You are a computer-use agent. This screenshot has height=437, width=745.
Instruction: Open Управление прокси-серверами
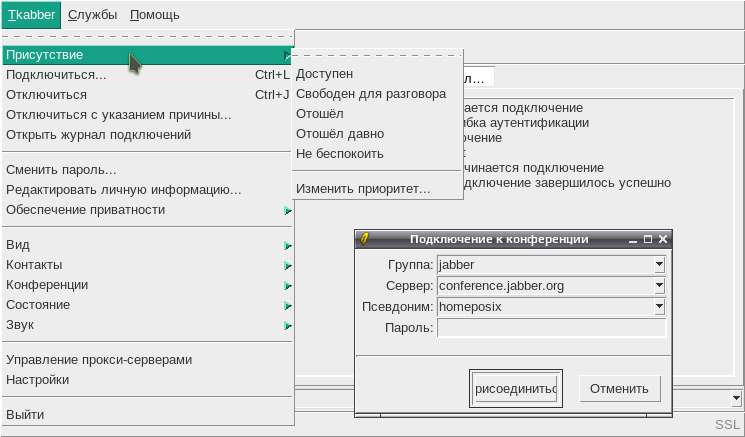coord(148,360)
